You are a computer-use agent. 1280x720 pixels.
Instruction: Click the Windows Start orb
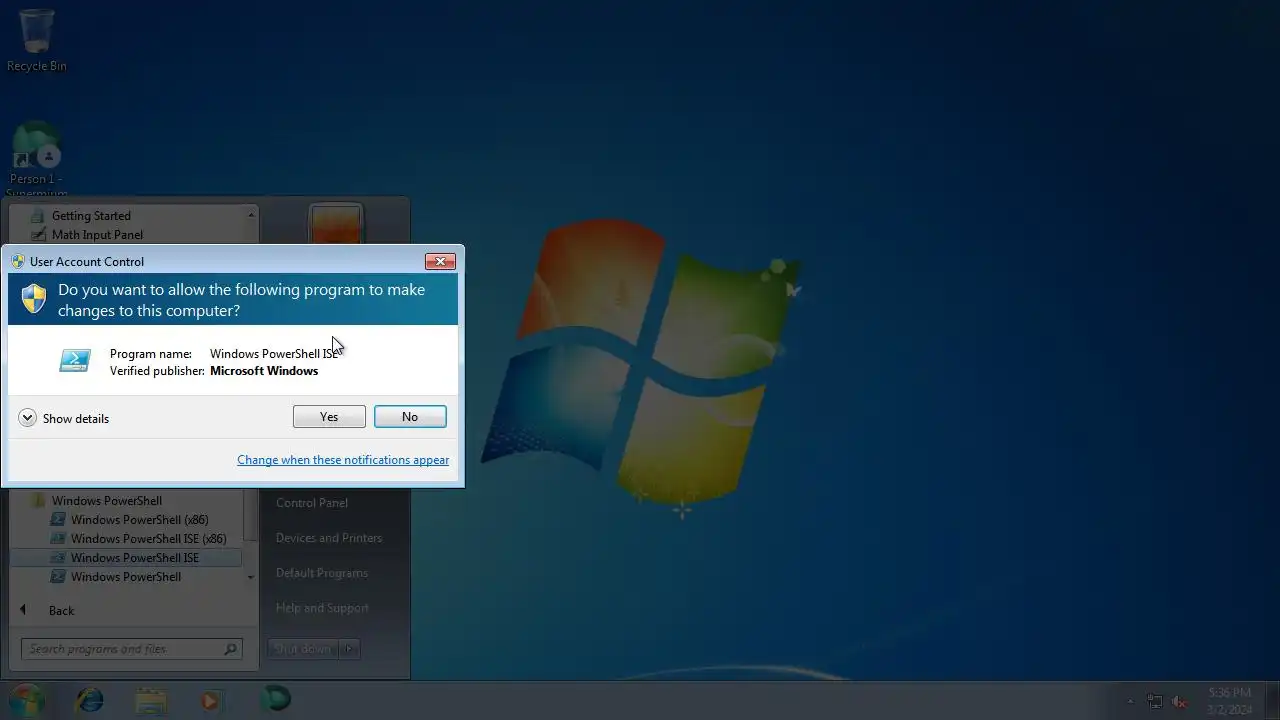click(x=27, y=699)
